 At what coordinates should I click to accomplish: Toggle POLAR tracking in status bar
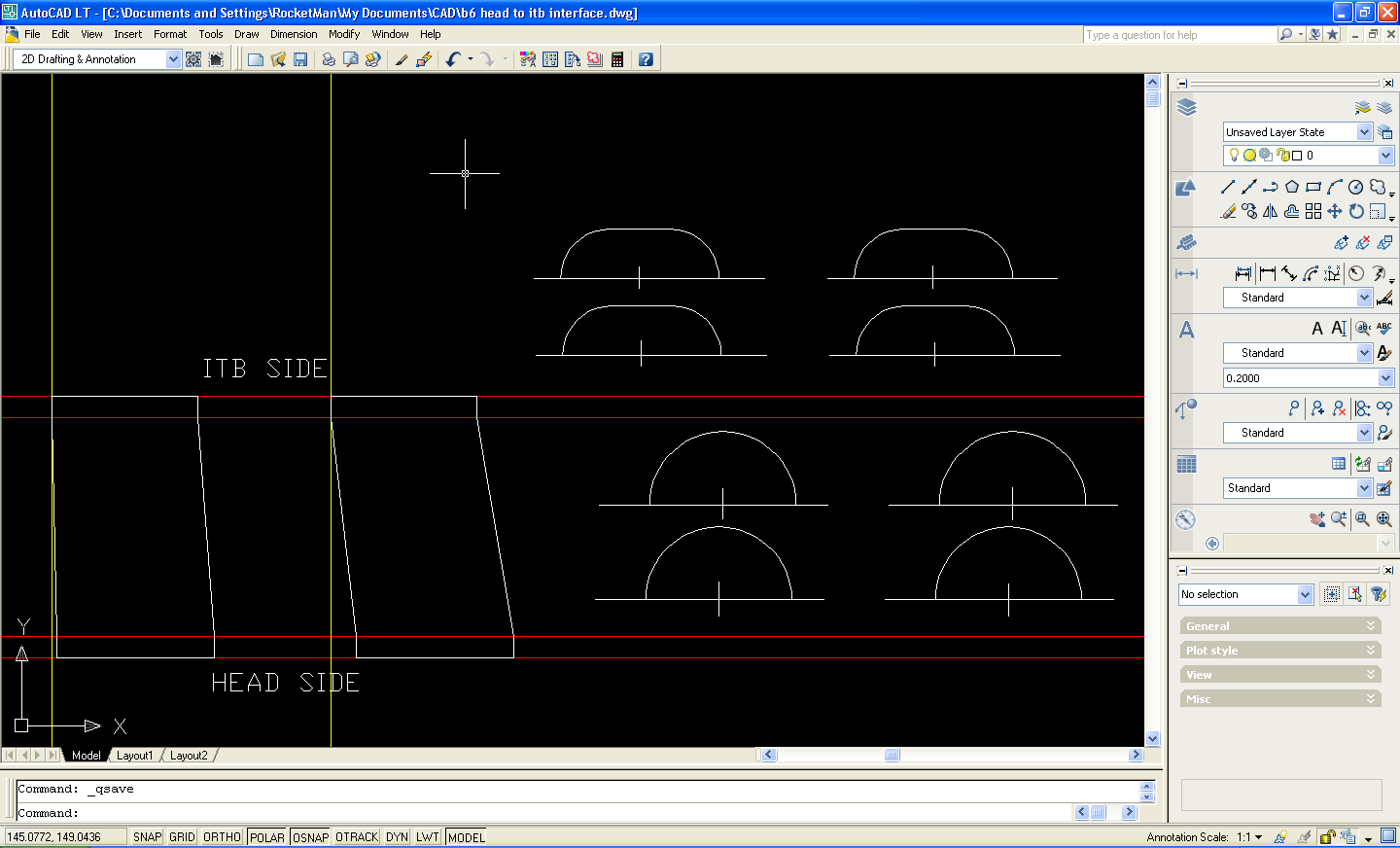tap(267, 837)
